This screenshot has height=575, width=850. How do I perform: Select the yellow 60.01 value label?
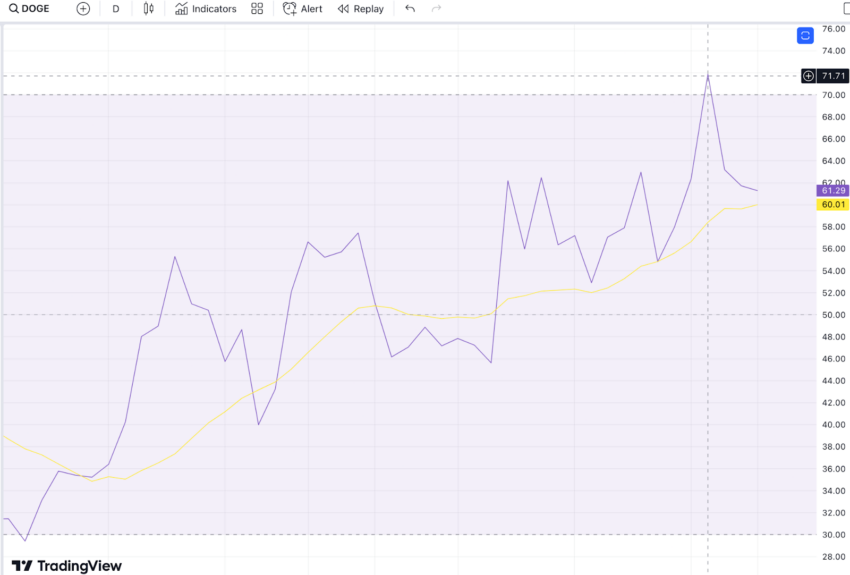tap(833, 204)
